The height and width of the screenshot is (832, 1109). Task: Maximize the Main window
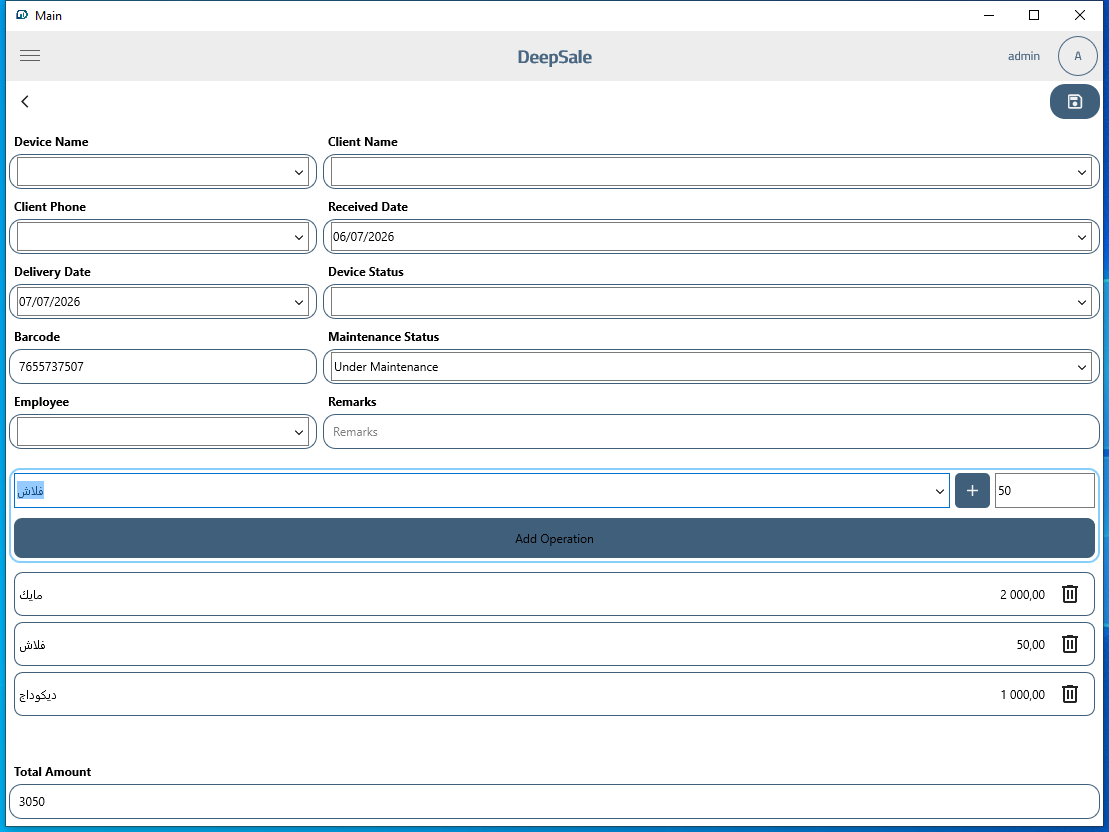1033,15
